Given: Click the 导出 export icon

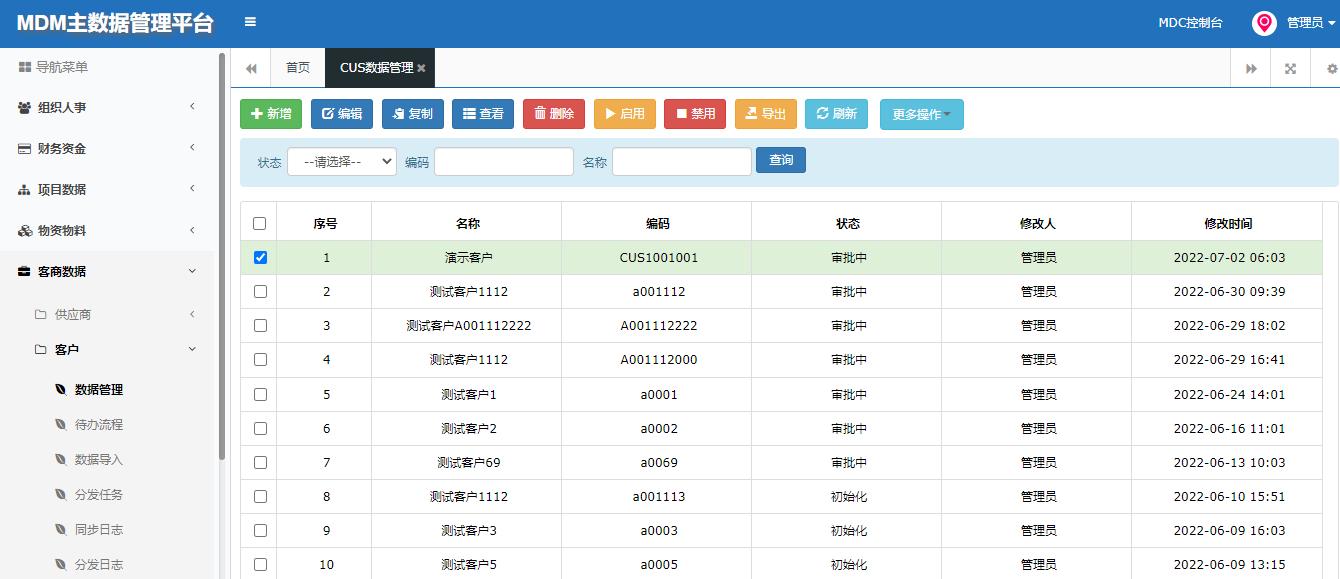Looking at the screenshot, I should tap(751, 114).
